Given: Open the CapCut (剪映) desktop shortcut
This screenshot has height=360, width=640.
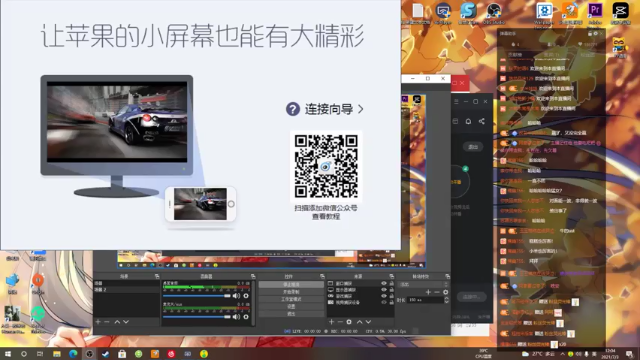Looking at the screenshot, I should pyautogui.click(x=620, y=13).
